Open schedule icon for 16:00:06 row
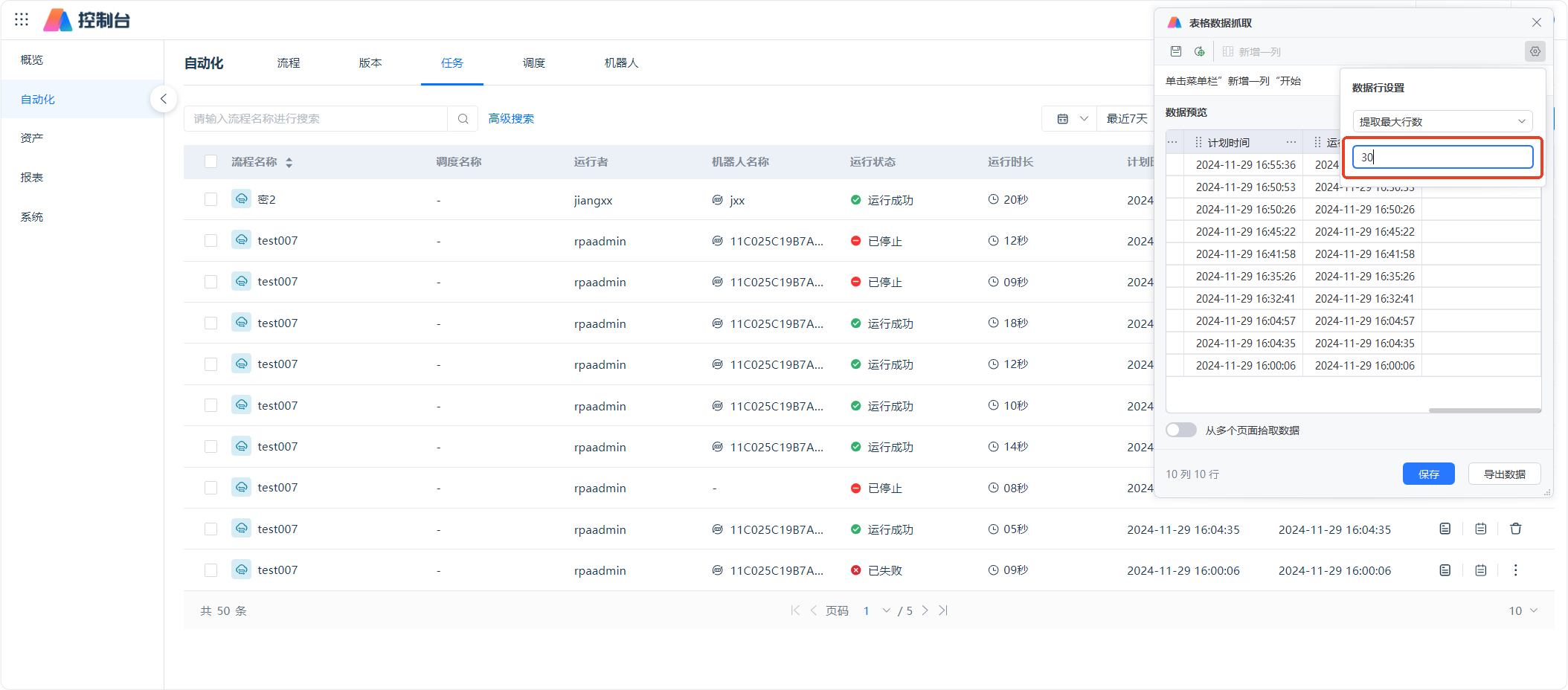 (x=1481, y=570)
